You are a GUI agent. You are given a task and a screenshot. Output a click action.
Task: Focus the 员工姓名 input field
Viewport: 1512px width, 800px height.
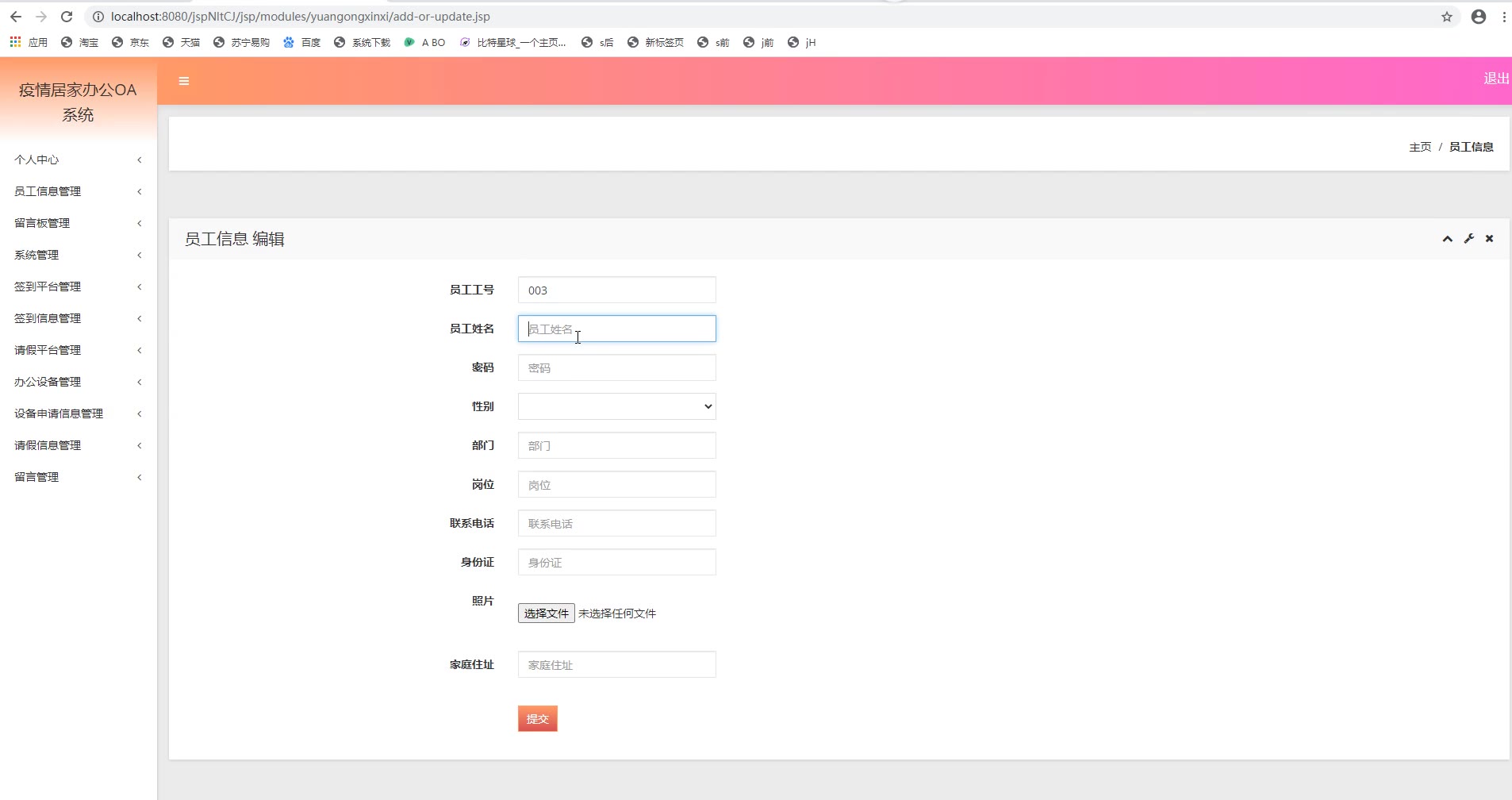617,329
